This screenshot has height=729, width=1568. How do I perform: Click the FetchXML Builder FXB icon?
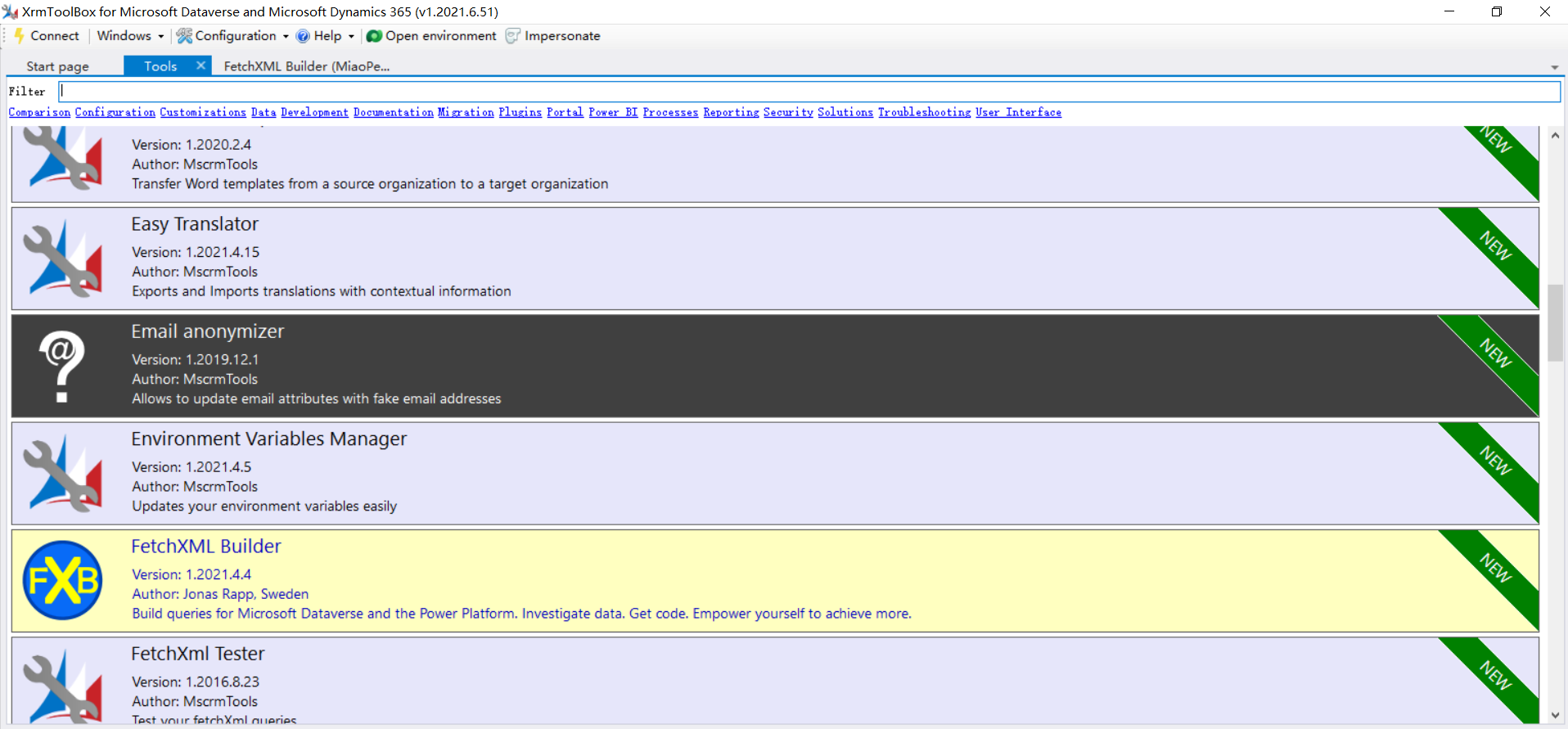pyautogui.click(x=63, y=580)
